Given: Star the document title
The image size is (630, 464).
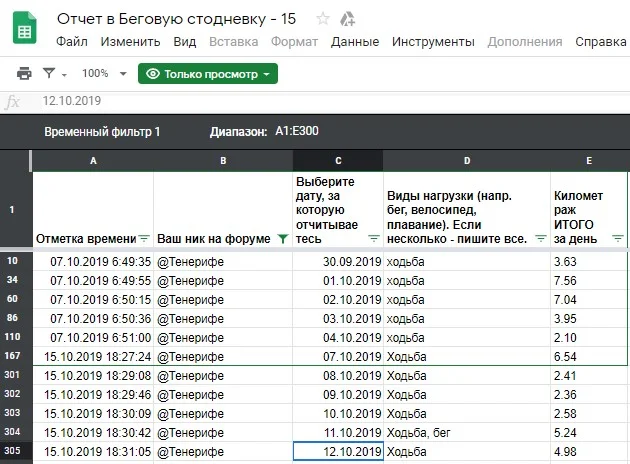Looking at the screenshot, I should pyautogui.click(x=323, y=18).
